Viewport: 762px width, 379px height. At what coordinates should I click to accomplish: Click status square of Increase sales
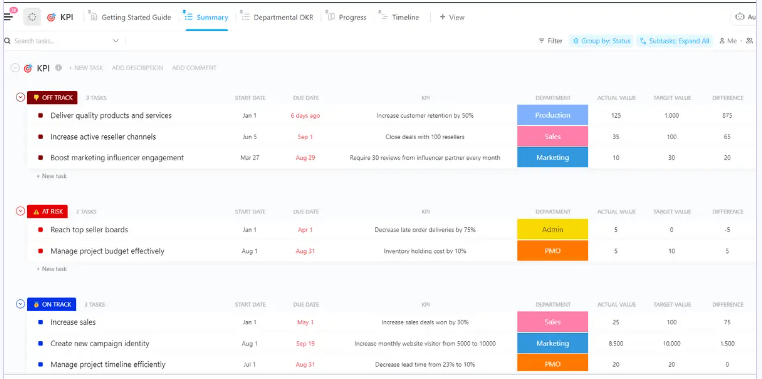41,322
